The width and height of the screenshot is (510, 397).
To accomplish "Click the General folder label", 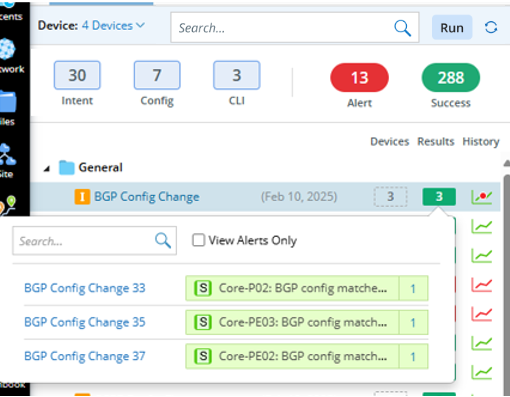I will 100,167.
